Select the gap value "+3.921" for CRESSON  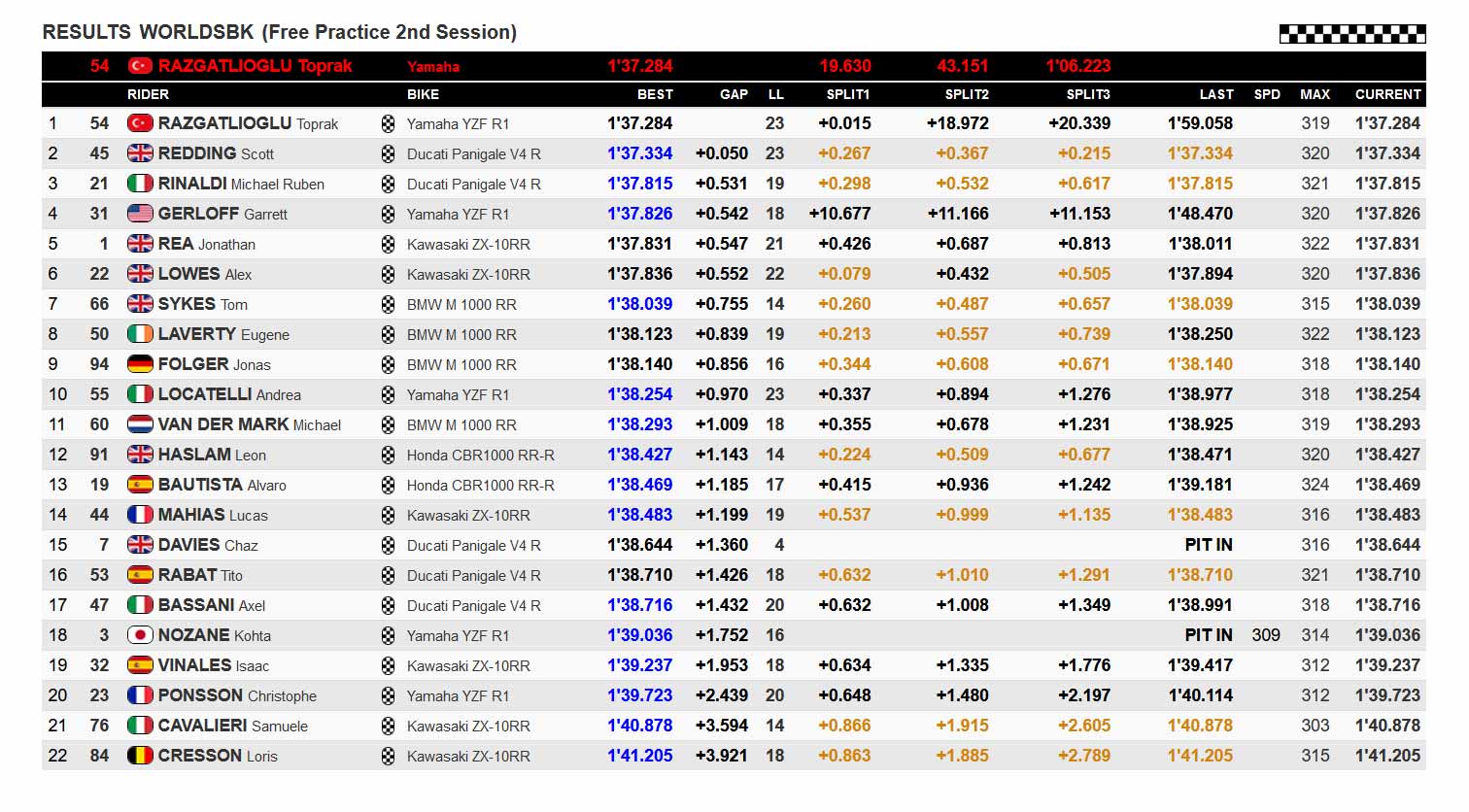coord(722,756)
